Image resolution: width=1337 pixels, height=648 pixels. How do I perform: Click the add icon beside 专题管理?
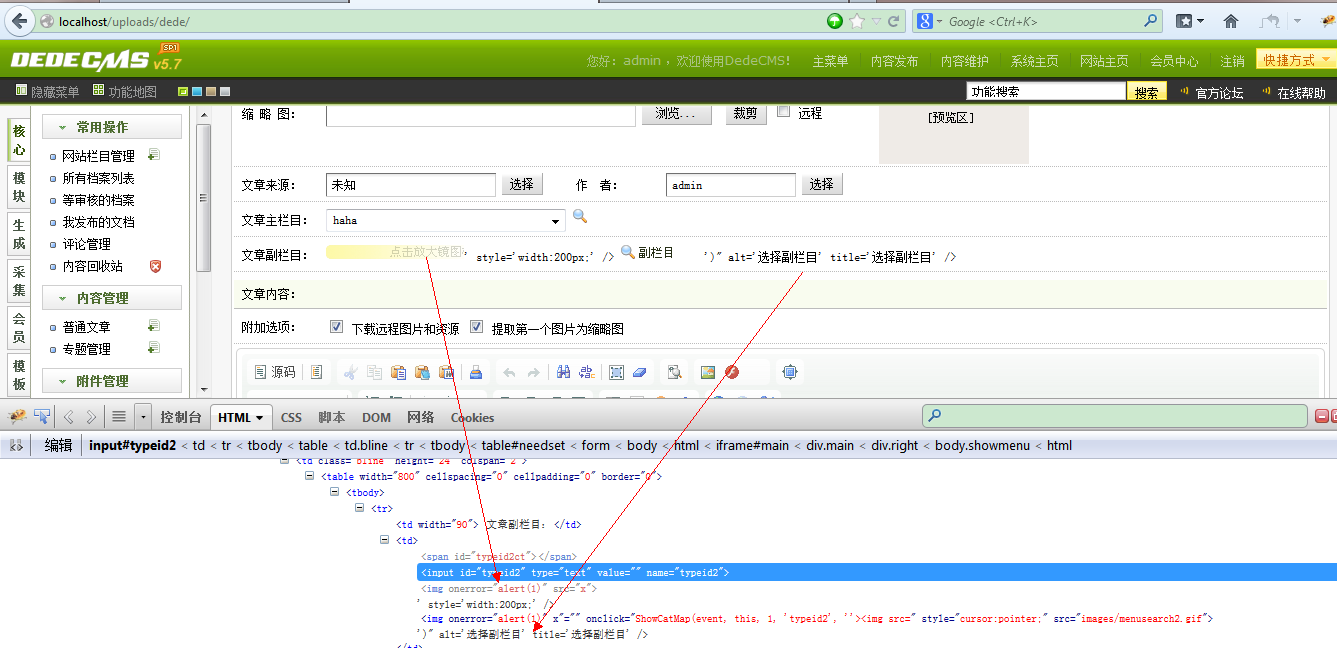coord(154,348)
